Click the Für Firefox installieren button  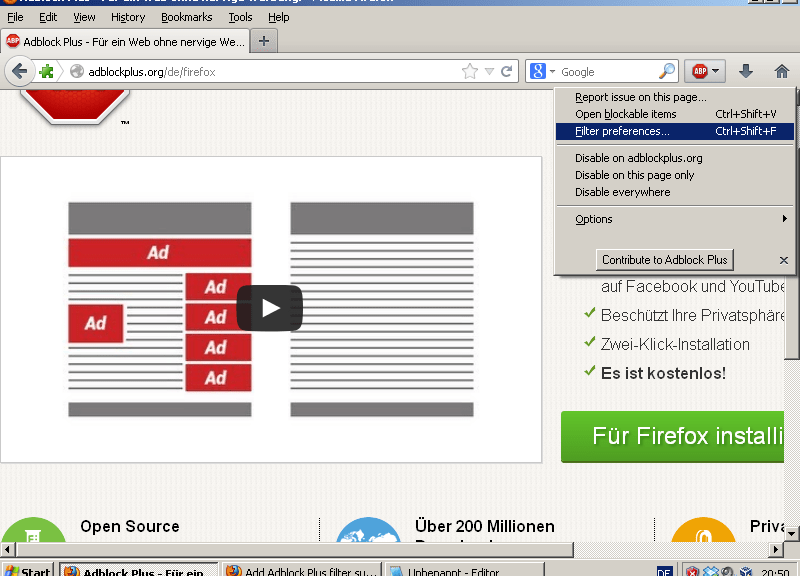672,437
